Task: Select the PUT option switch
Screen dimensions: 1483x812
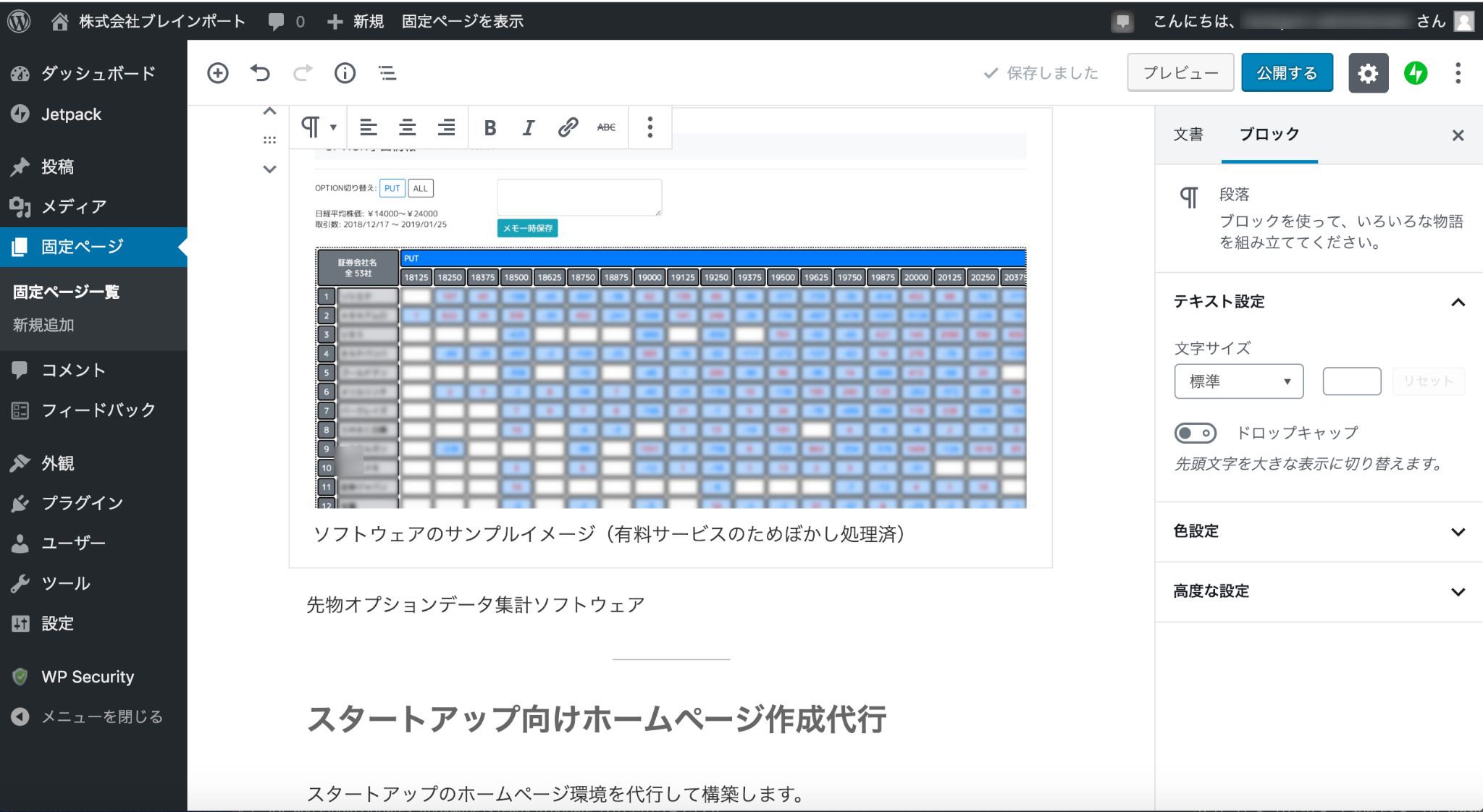Action: click(x=392, y=189)
